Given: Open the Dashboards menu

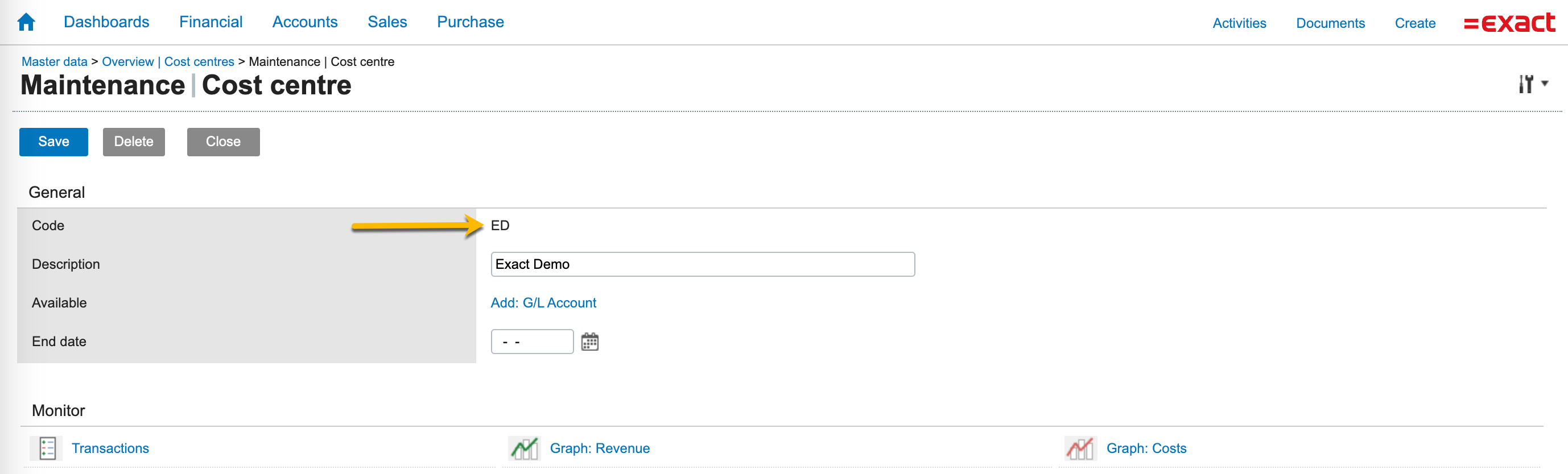Looking at the screenshot, I should (x=106, y=23).
